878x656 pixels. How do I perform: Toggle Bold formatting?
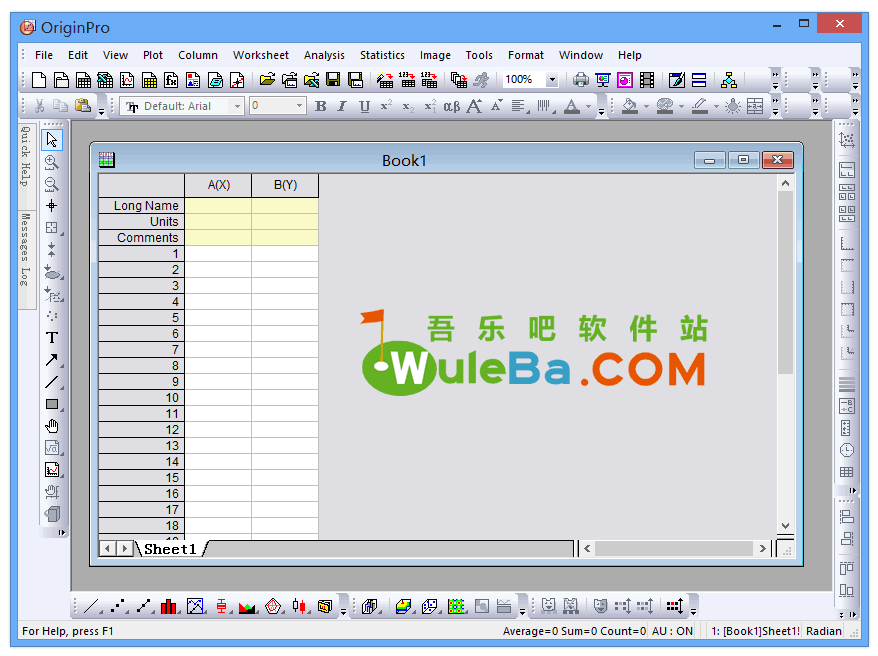point(321,106)
